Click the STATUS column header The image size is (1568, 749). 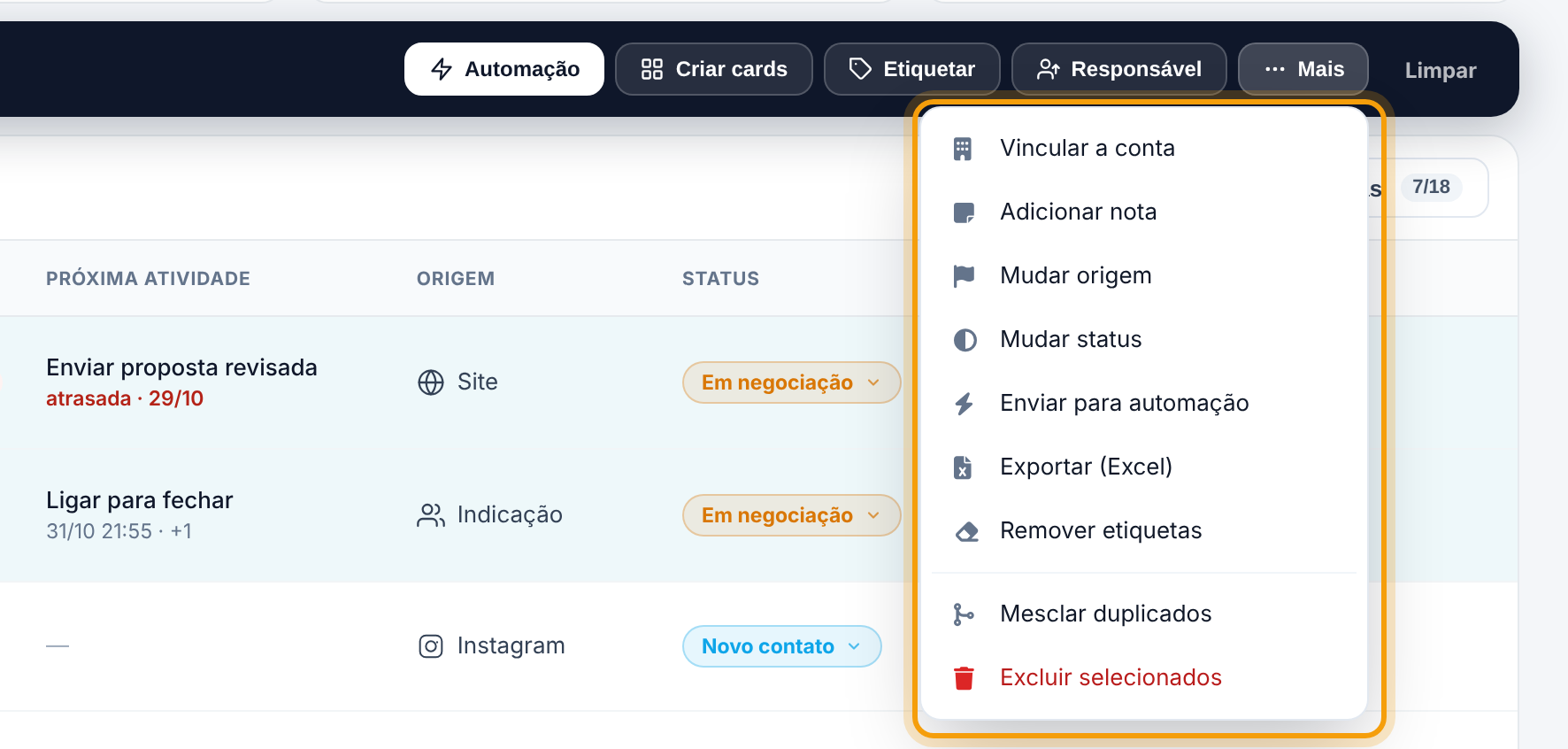pos(721,279)
